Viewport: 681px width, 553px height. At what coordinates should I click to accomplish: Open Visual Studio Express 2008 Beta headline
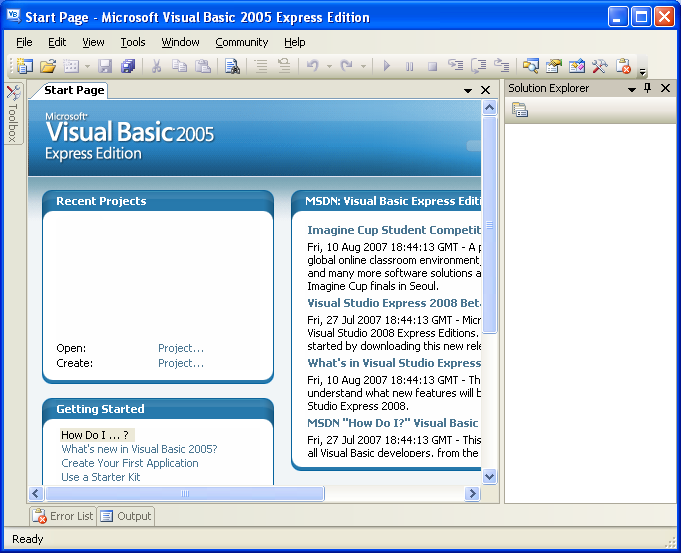pyautogui.click(x=394, y=303)
